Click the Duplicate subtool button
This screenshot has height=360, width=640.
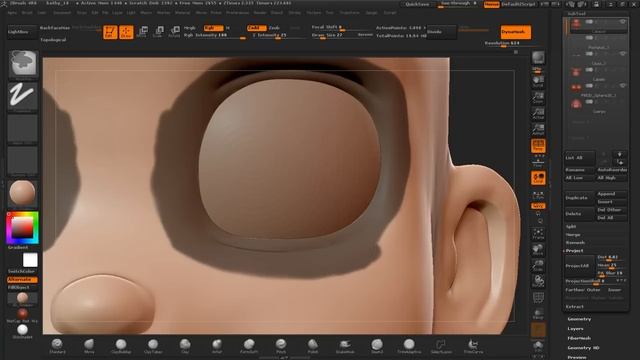[x=579, y=198]
